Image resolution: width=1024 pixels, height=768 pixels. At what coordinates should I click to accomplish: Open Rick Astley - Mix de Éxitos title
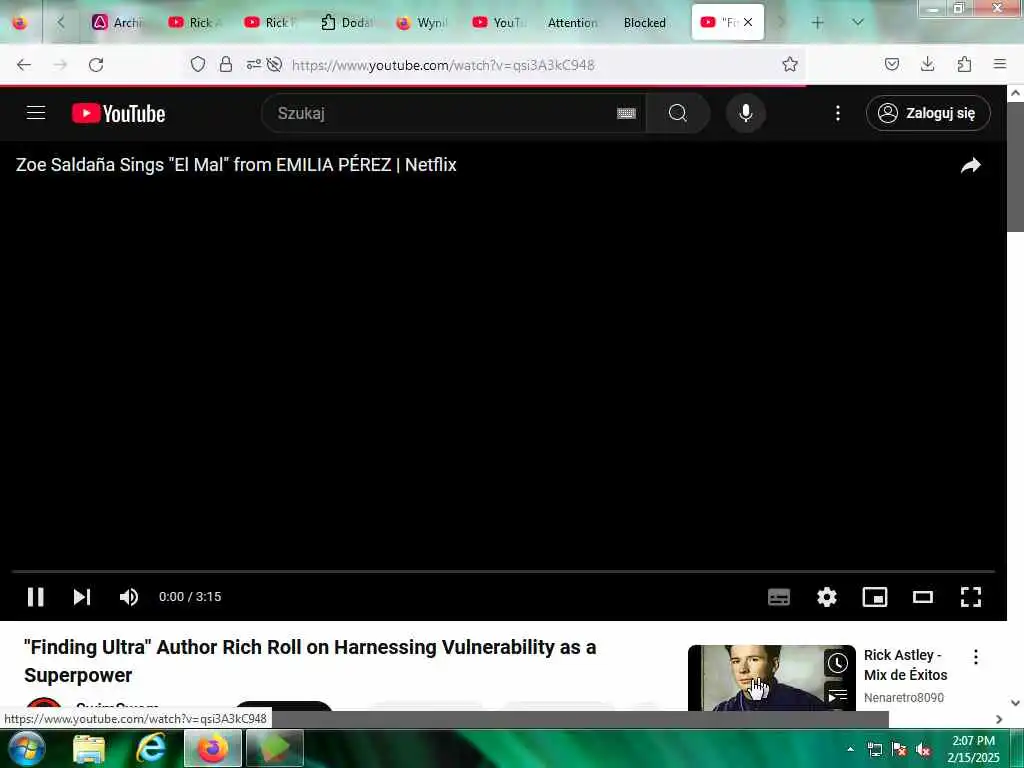pos(905,665)
